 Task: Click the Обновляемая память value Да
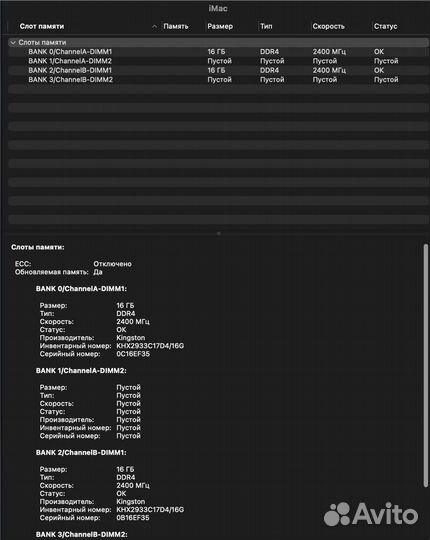tap(98, 272)
